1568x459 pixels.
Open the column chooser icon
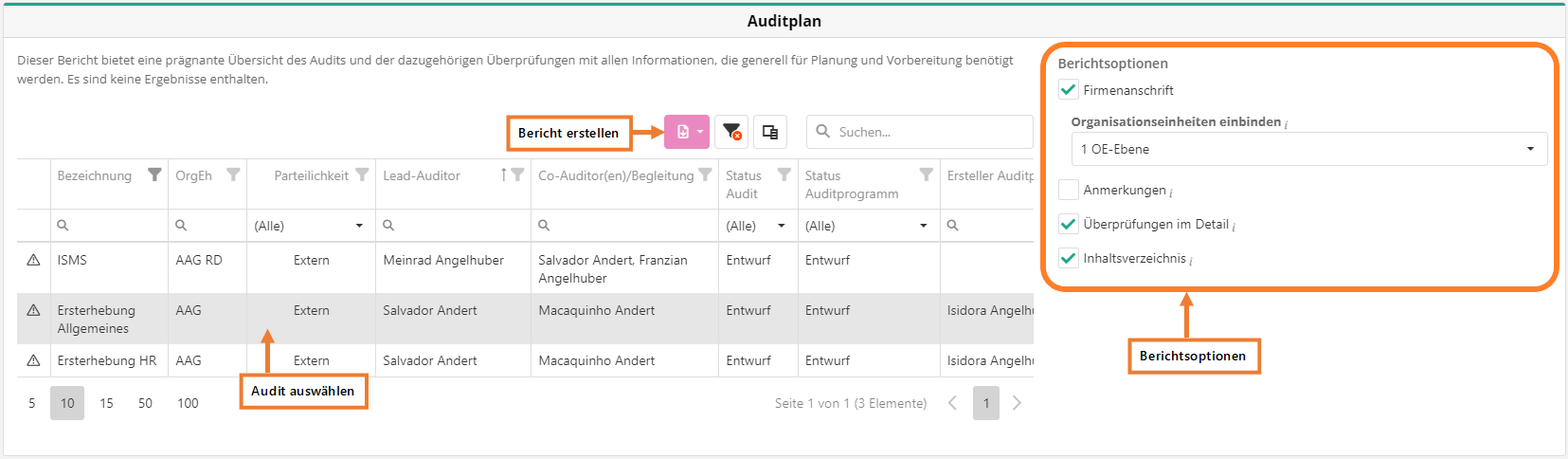[x=770, y=132]
